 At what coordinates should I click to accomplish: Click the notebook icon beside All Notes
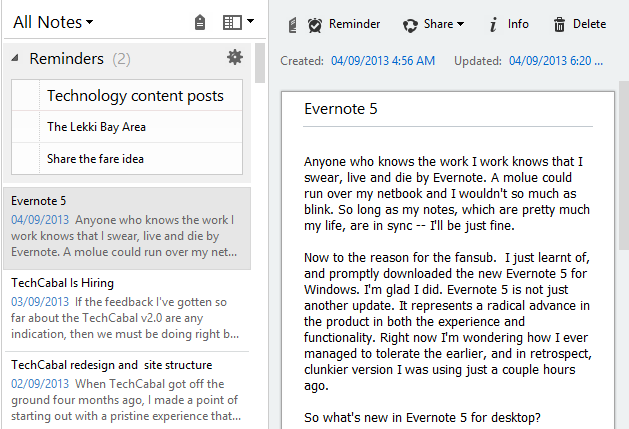pyautogui.click(x=200, y=22)
